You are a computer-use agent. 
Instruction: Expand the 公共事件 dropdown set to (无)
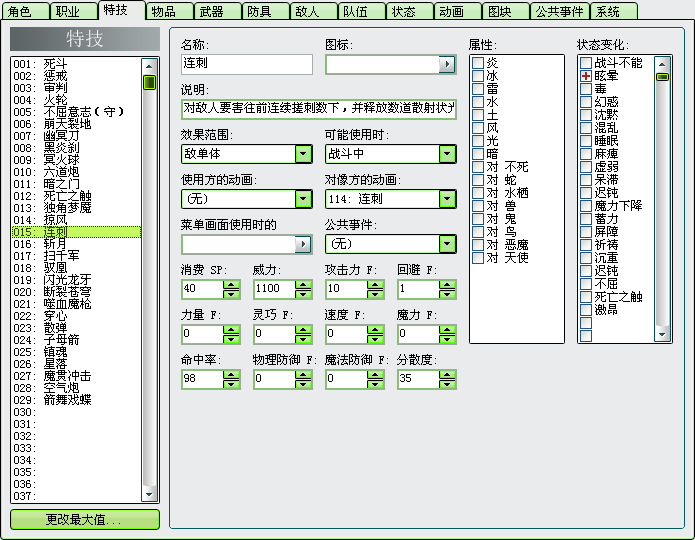point(447,244)
